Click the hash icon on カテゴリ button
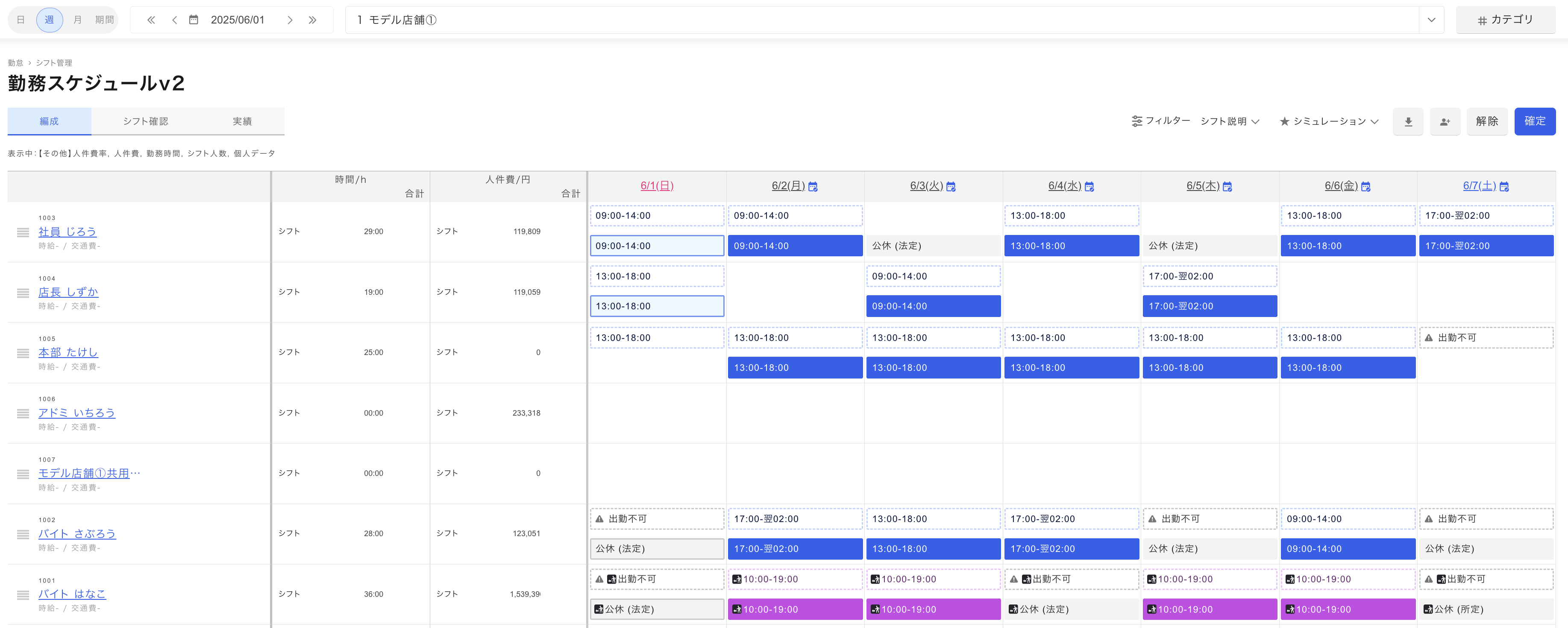The height and width of the screenshot is (628, 1568). point(1482,21)
